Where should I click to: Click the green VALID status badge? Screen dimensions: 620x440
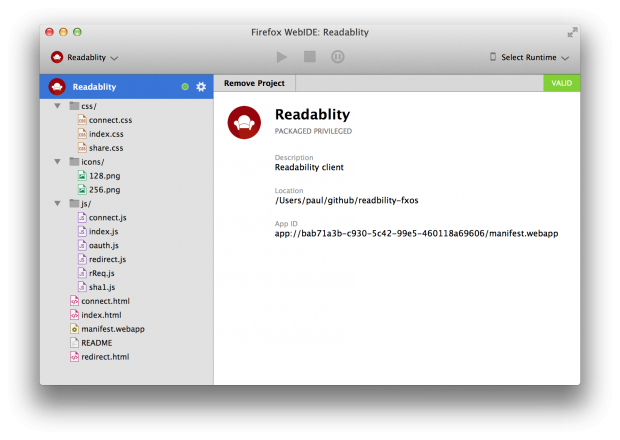(561, 83)
